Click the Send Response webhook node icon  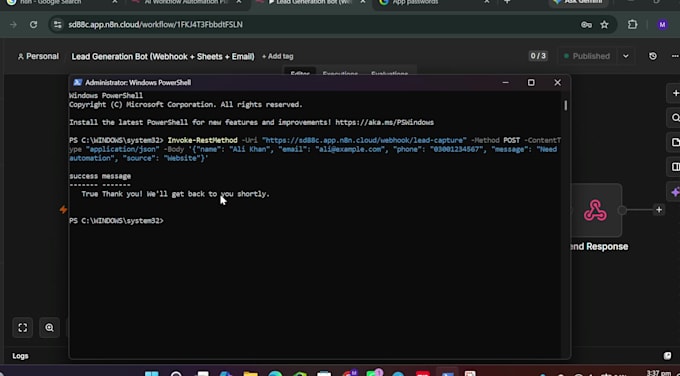coord(595,210)
